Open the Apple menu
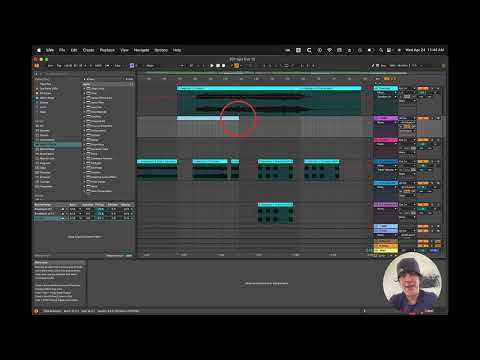 pos(39,50)
